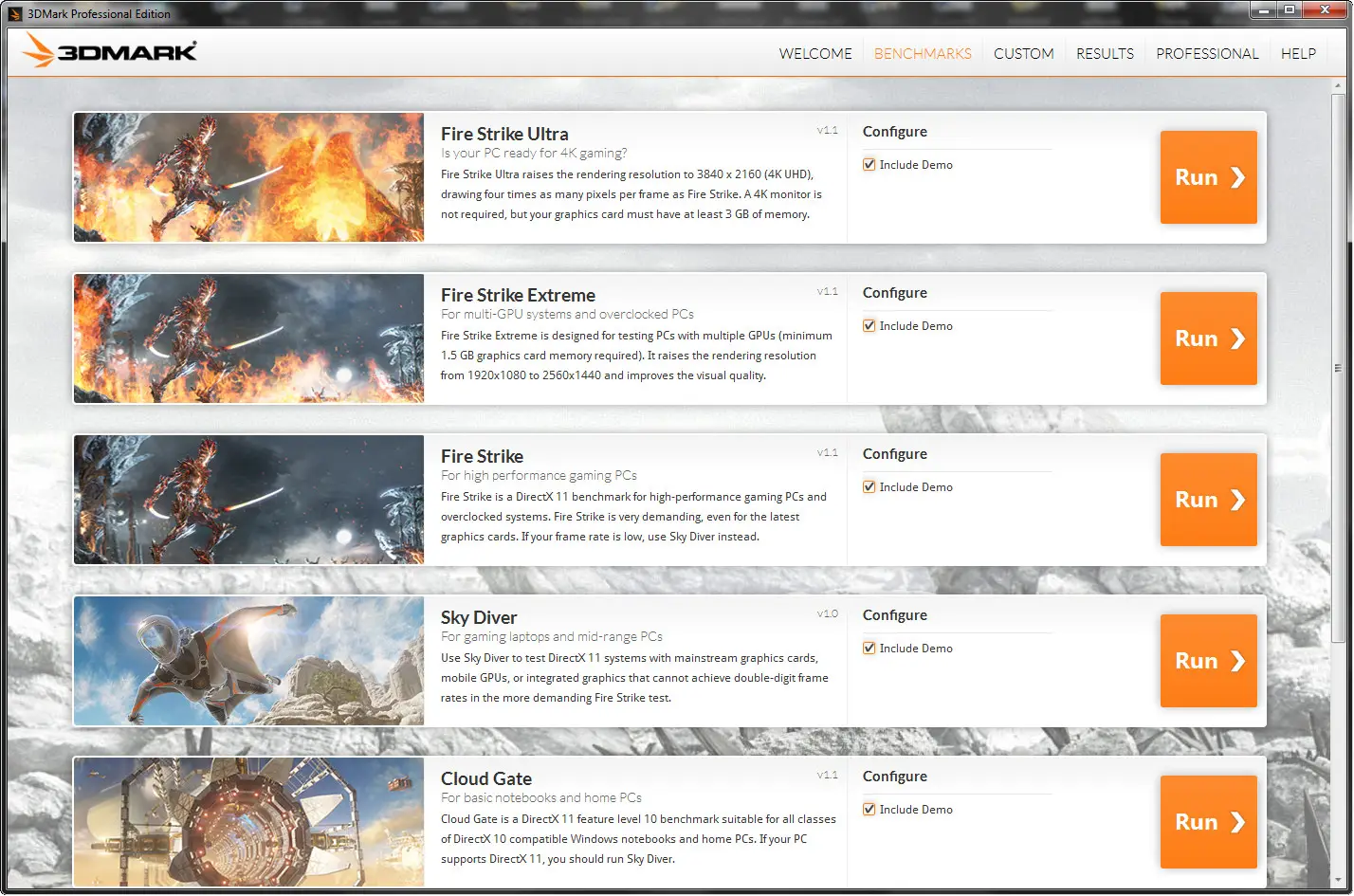Image resolution: width=1354 pixels, height=896 pixels.
Task: Click the Fire Strike Ultra title
Action: pyautogui.click(x=504, y=134)
